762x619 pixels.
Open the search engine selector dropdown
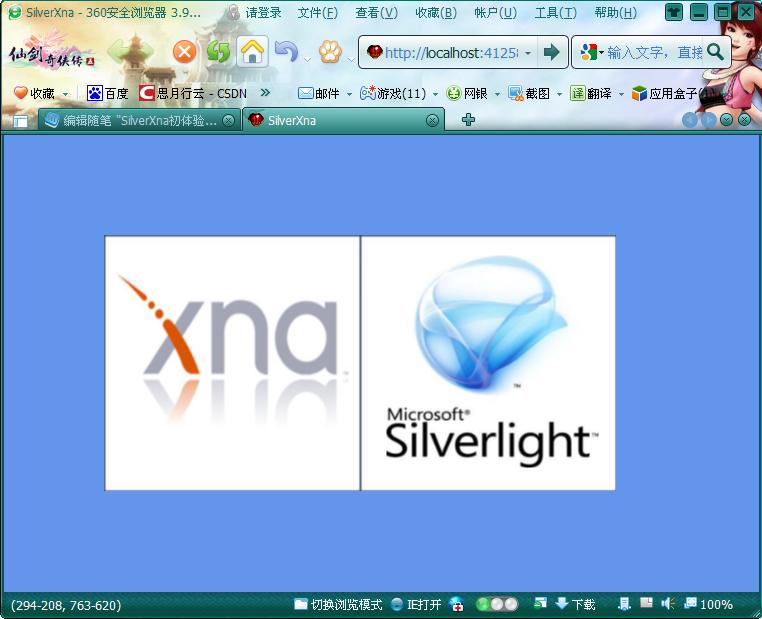click(591, 52)
